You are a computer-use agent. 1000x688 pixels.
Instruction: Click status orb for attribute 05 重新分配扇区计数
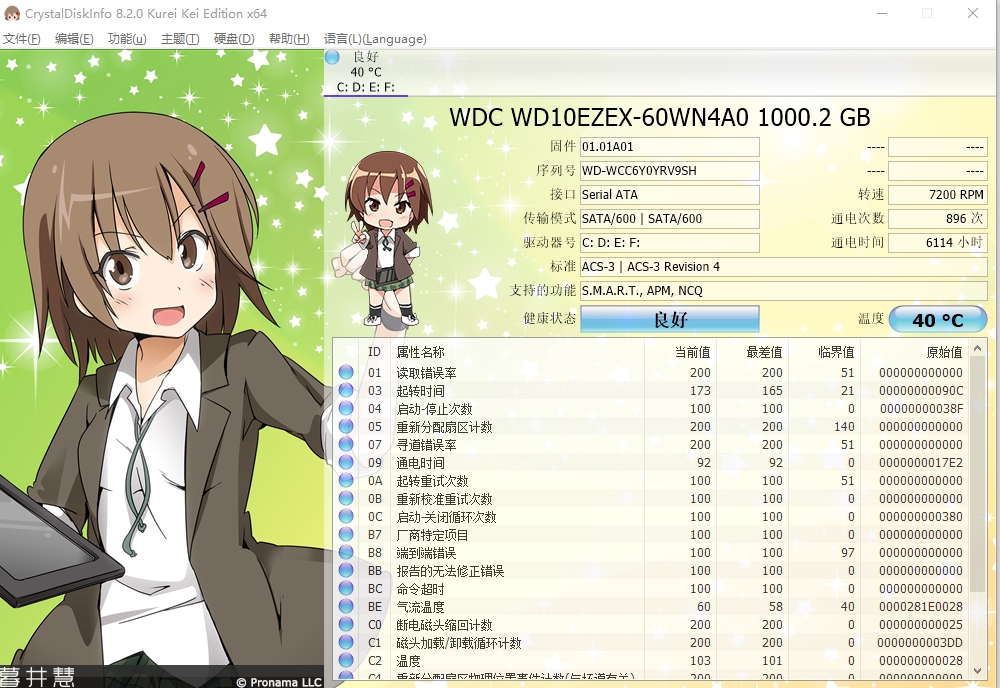[x=346, y=427]
